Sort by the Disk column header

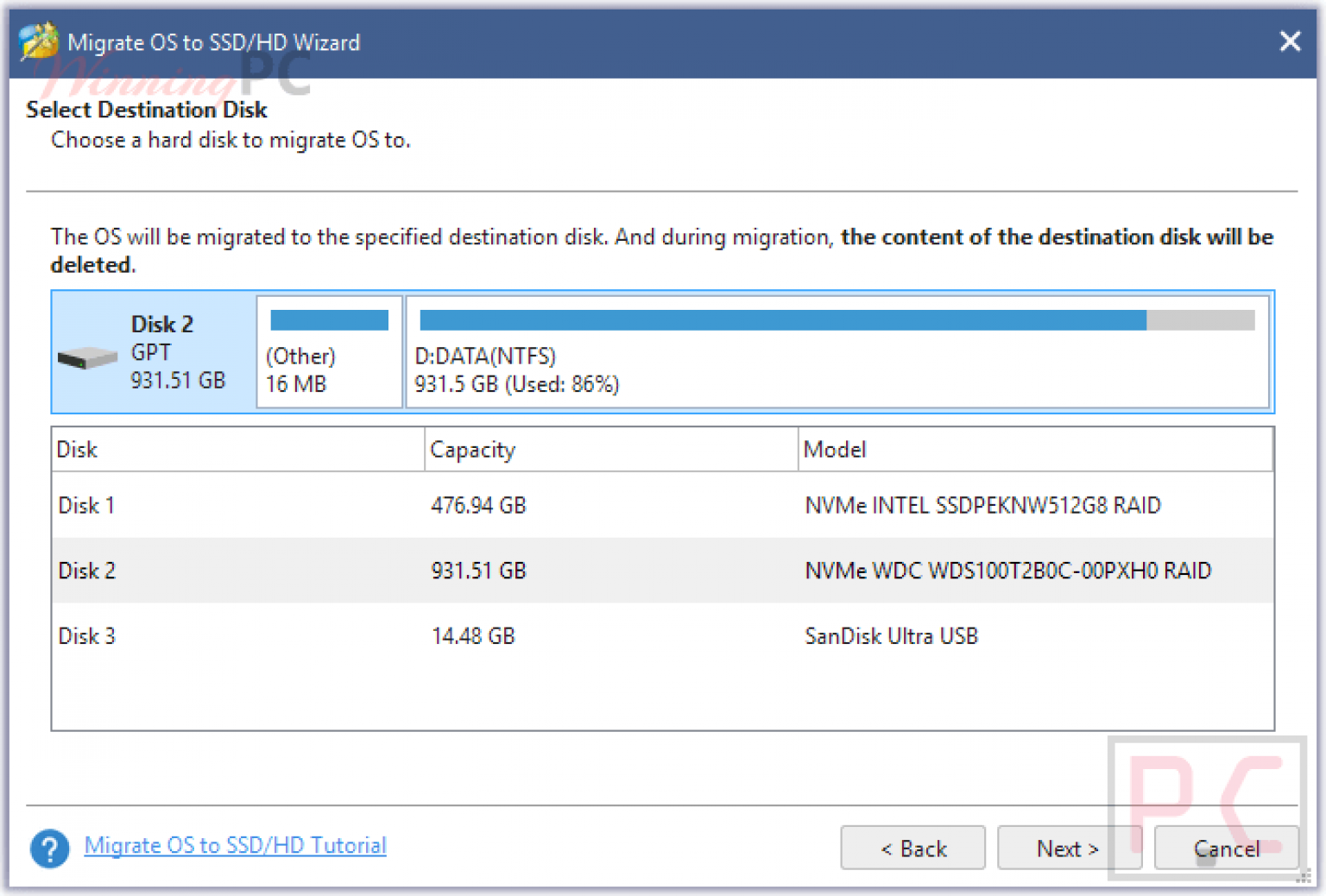pos(238,450)
